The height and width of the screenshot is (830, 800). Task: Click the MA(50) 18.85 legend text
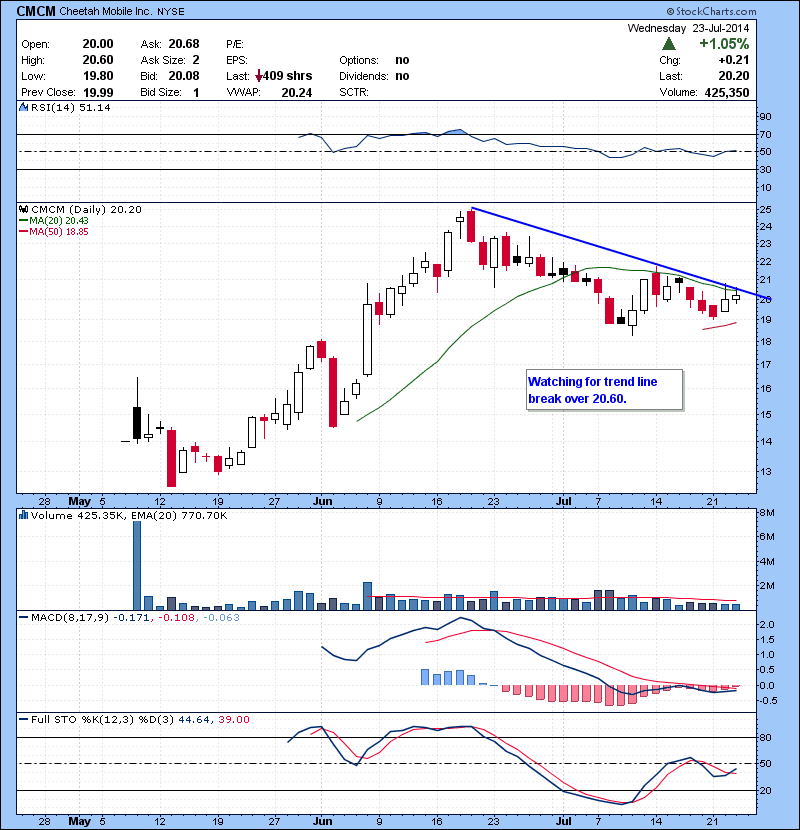59,232
